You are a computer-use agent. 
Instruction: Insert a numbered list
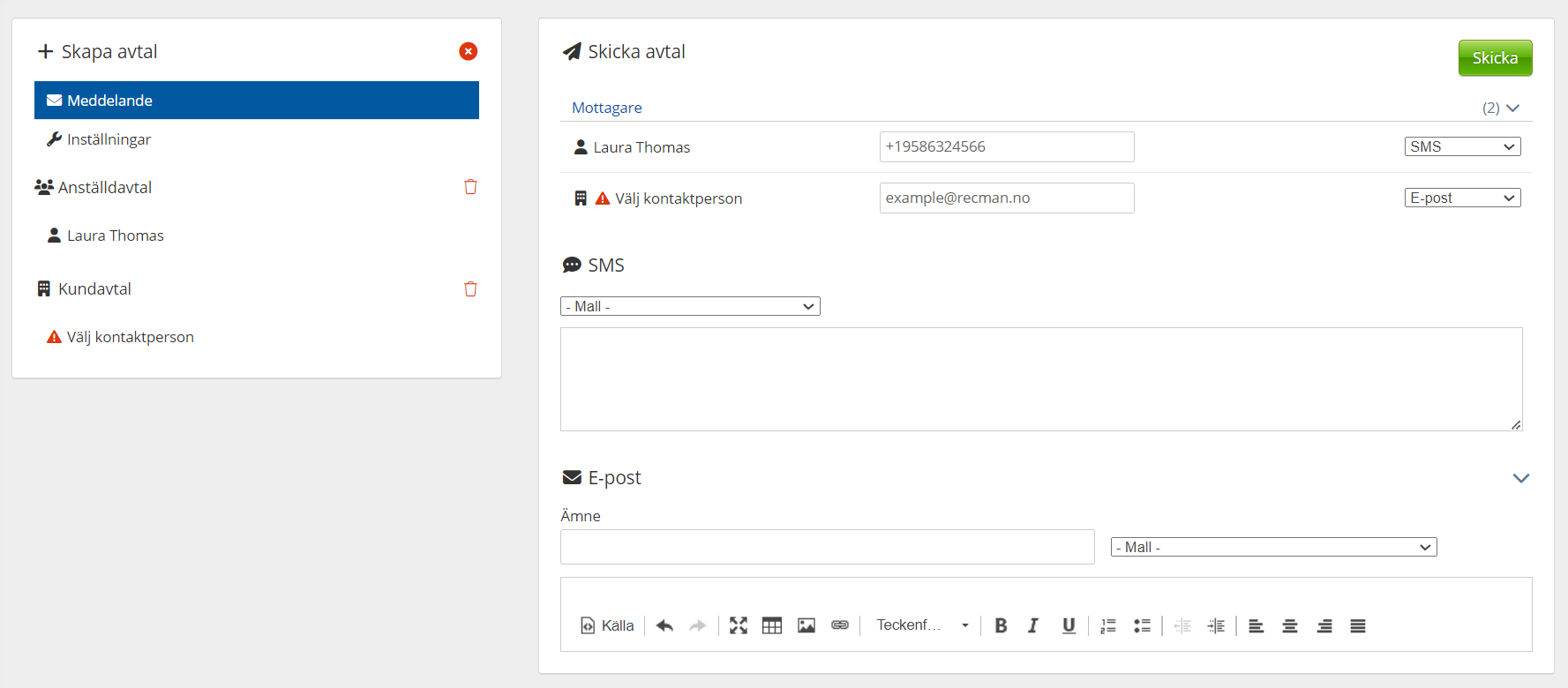click(1108, 625)
